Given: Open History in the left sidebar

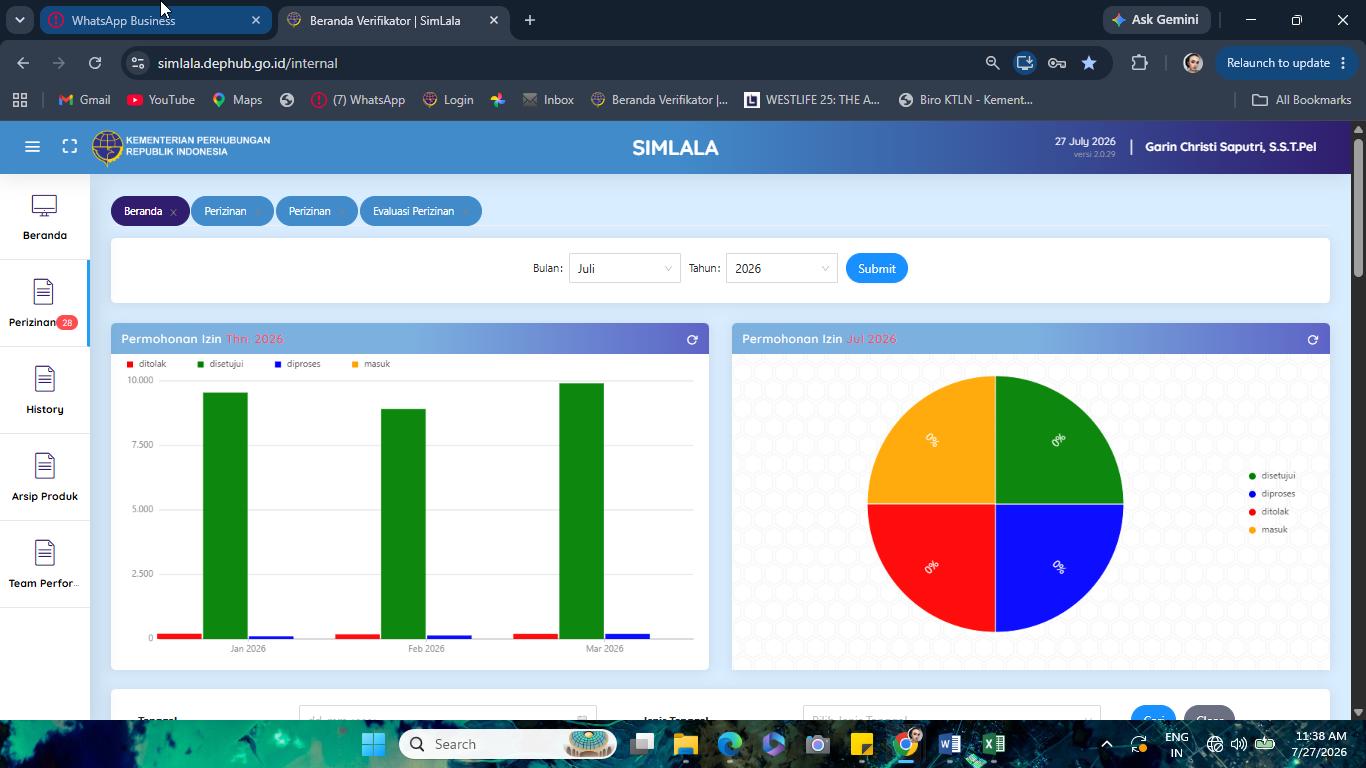Looking at the screenshot, I should click(x=44, y=391).
